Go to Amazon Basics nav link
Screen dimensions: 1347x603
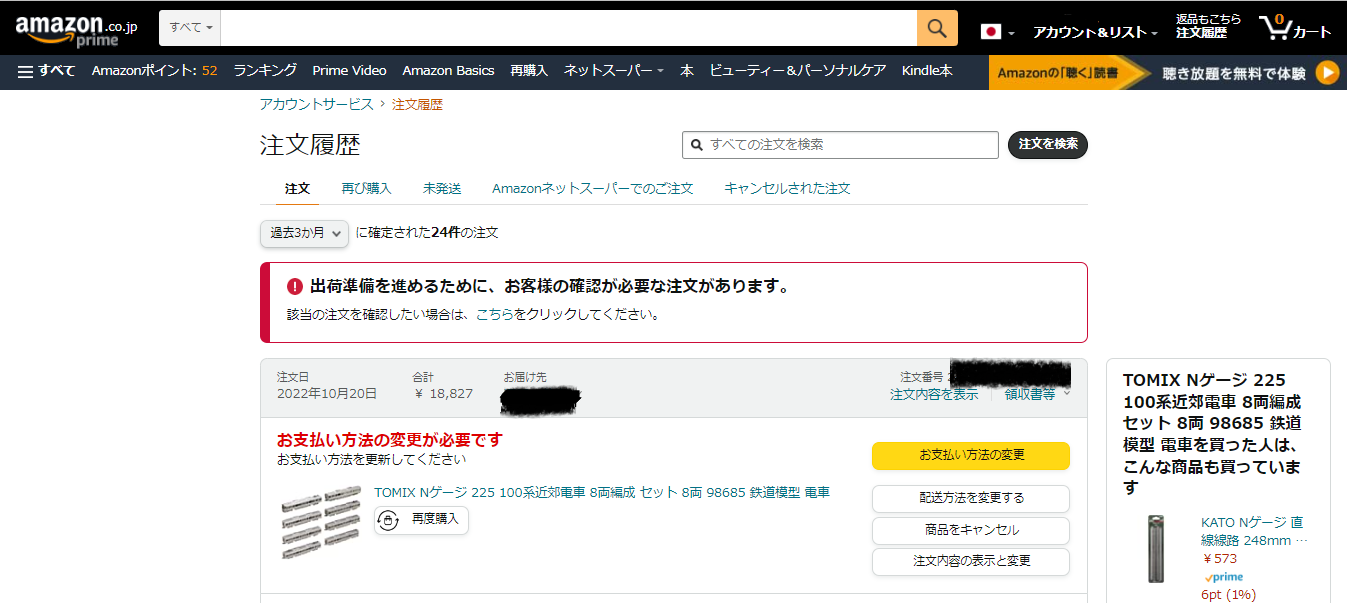coord(448,71)
